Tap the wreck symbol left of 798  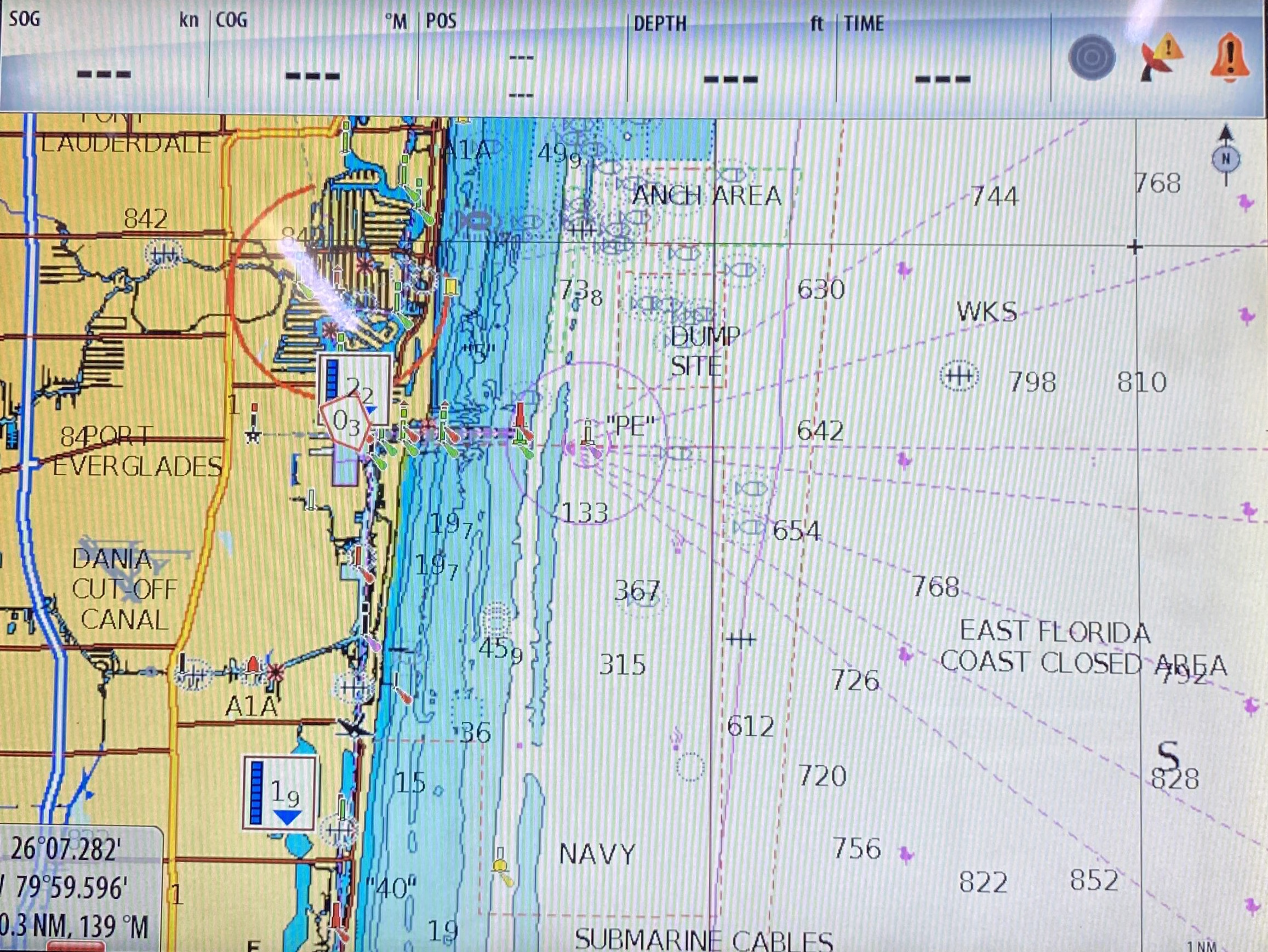click(x=959, y=376)
